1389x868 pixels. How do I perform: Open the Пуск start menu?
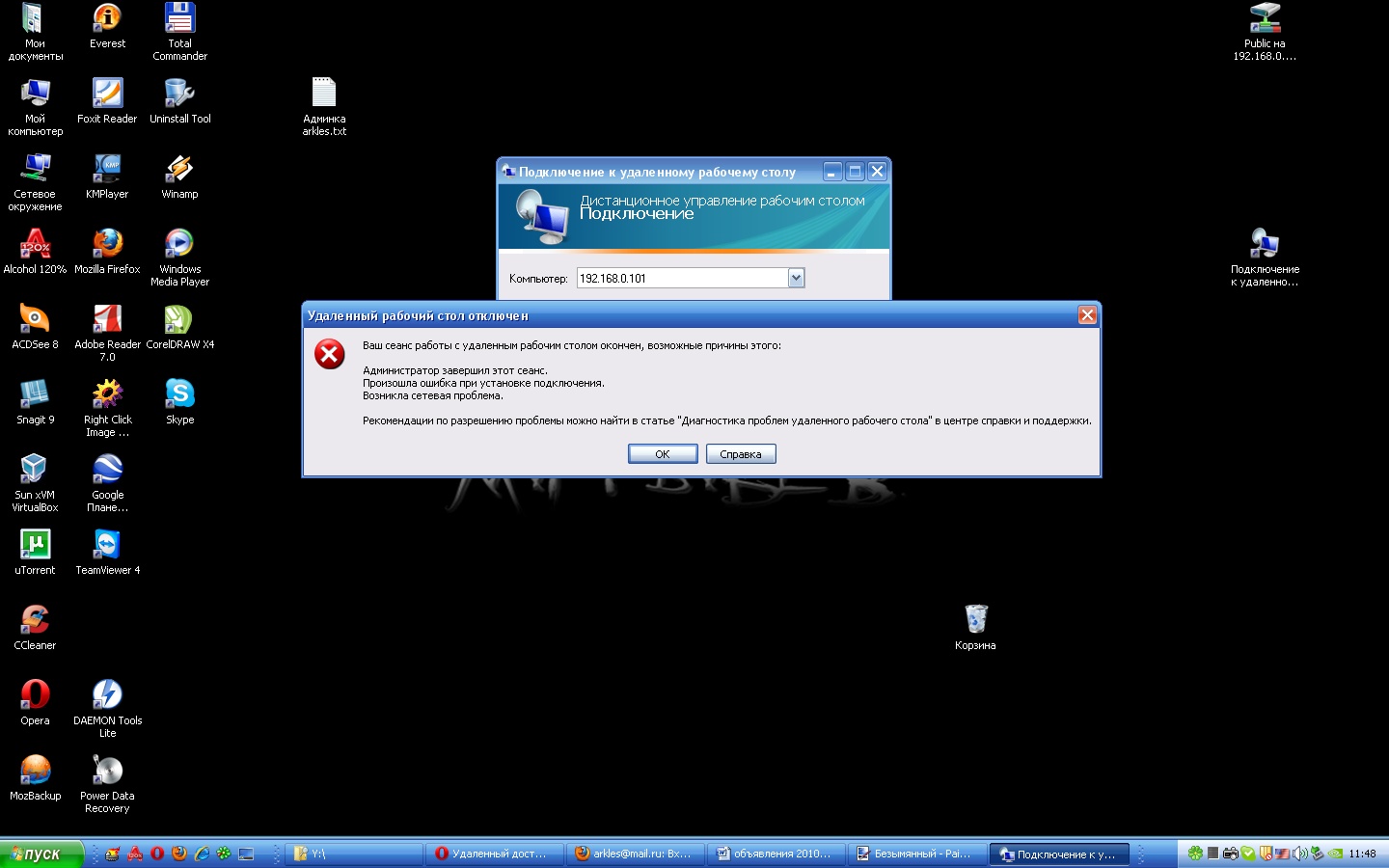tap(41, 854)
